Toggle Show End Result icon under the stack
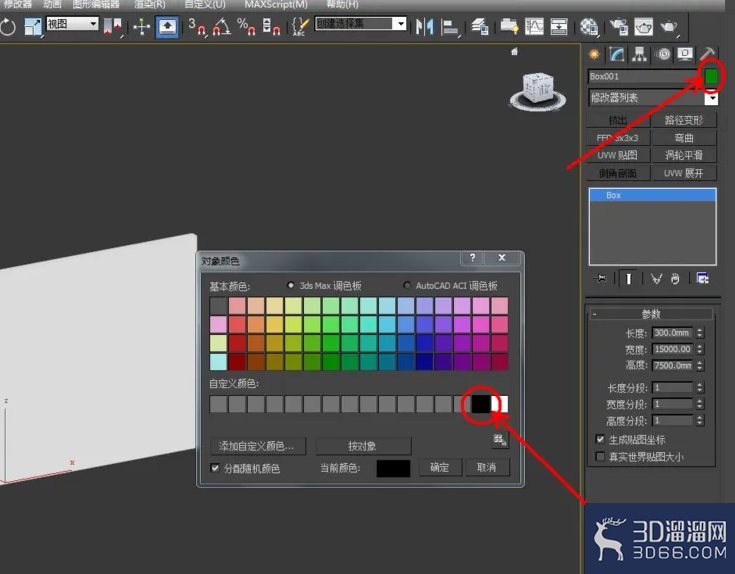Viewport: 735px width, 574px height. click(628, 279)
